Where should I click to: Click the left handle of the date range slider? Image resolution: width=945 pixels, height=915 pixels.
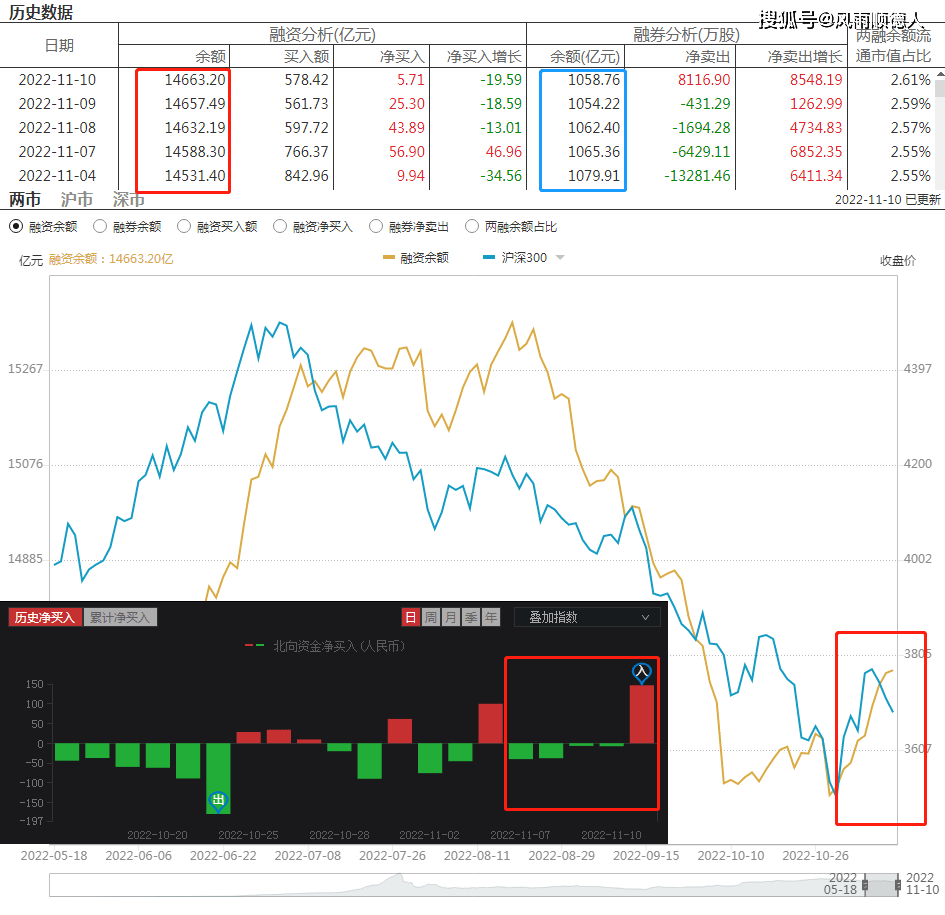click(x=866, y=886)
